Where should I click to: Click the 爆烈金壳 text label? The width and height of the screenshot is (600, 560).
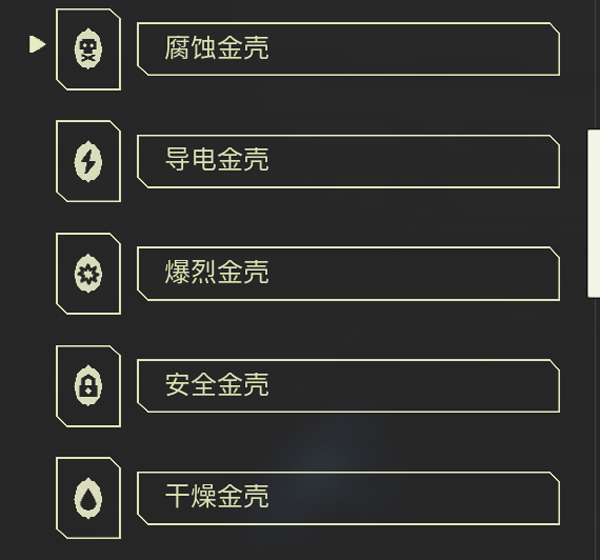(x=217, y=272)
